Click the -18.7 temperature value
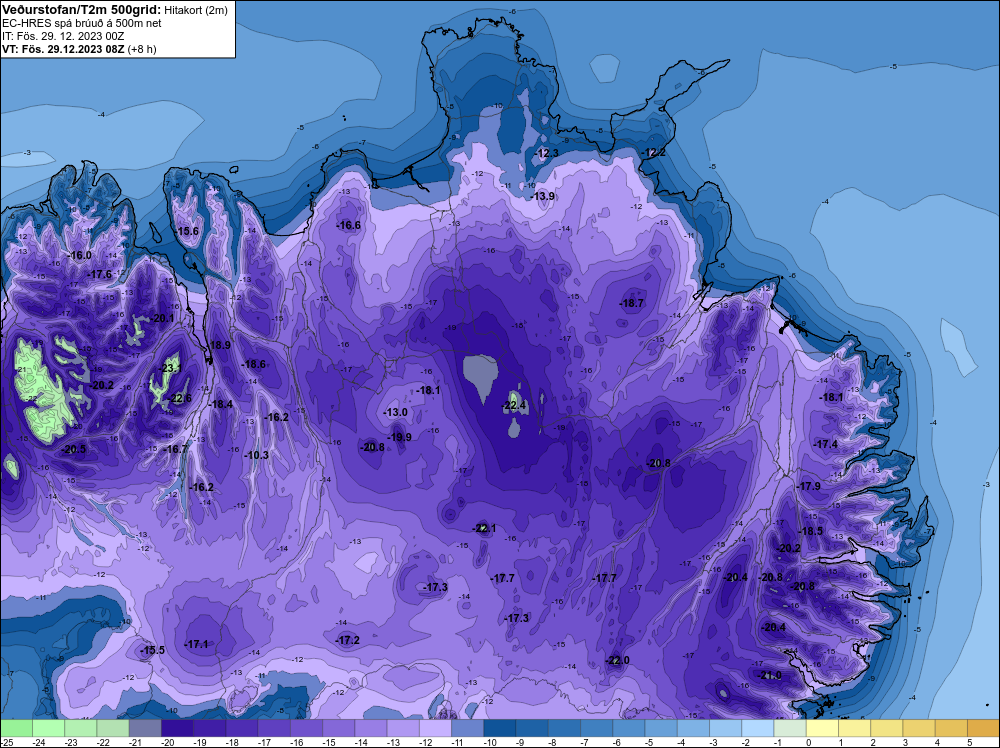This screenshot has width=1000, height=748. [632, 303]
